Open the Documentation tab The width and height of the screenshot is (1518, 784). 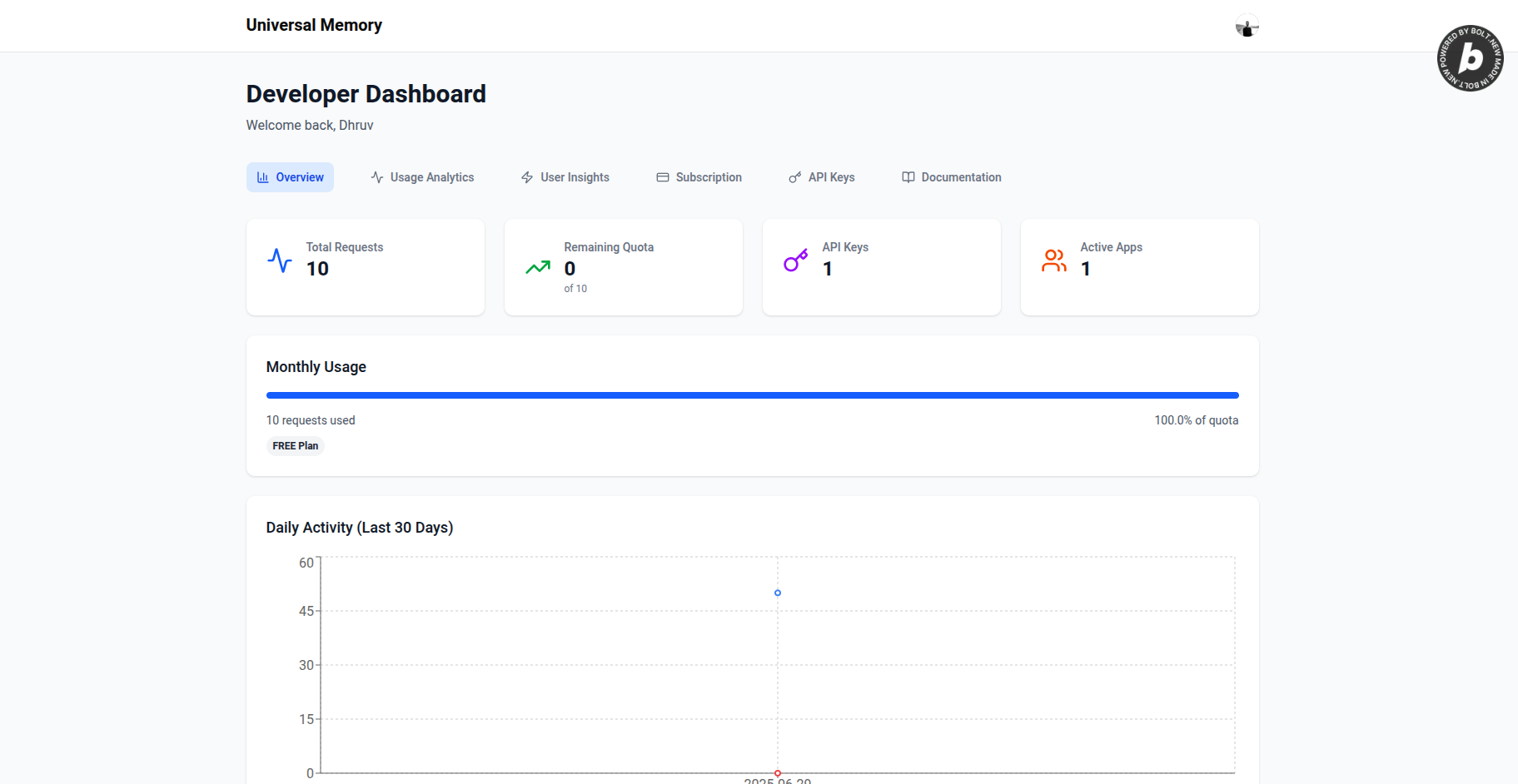click(951, 177)
